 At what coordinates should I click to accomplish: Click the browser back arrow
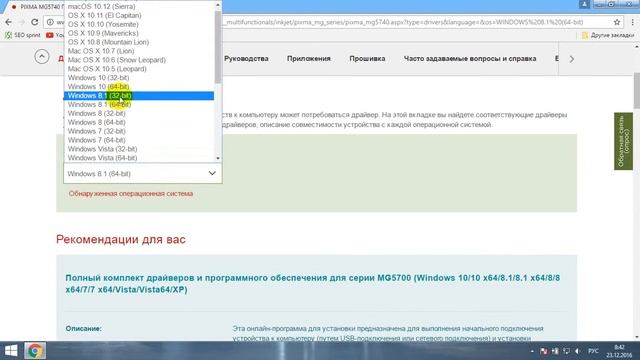[x=9, y=22]
